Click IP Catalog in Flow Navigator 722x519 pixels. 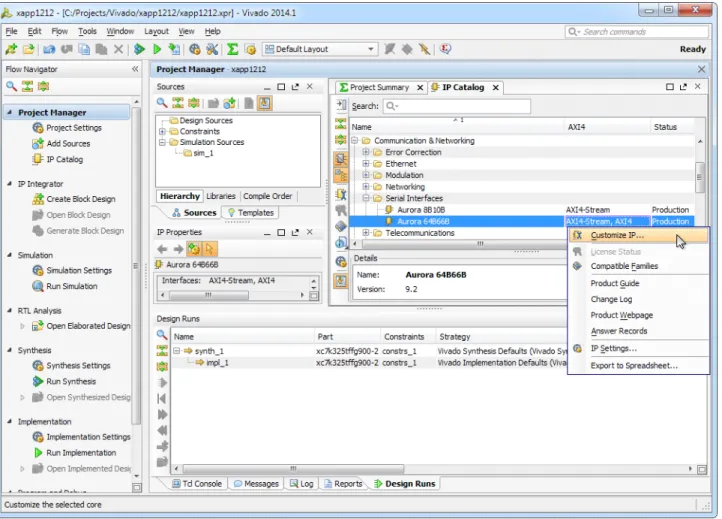click(x=64, y=159)
